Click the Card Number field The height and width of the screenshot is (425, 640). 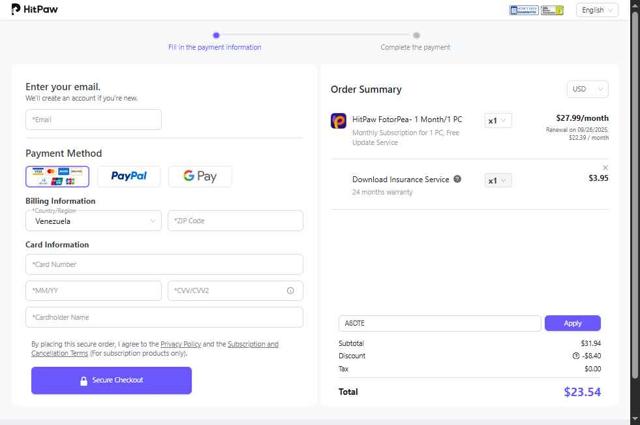(164, 265)
